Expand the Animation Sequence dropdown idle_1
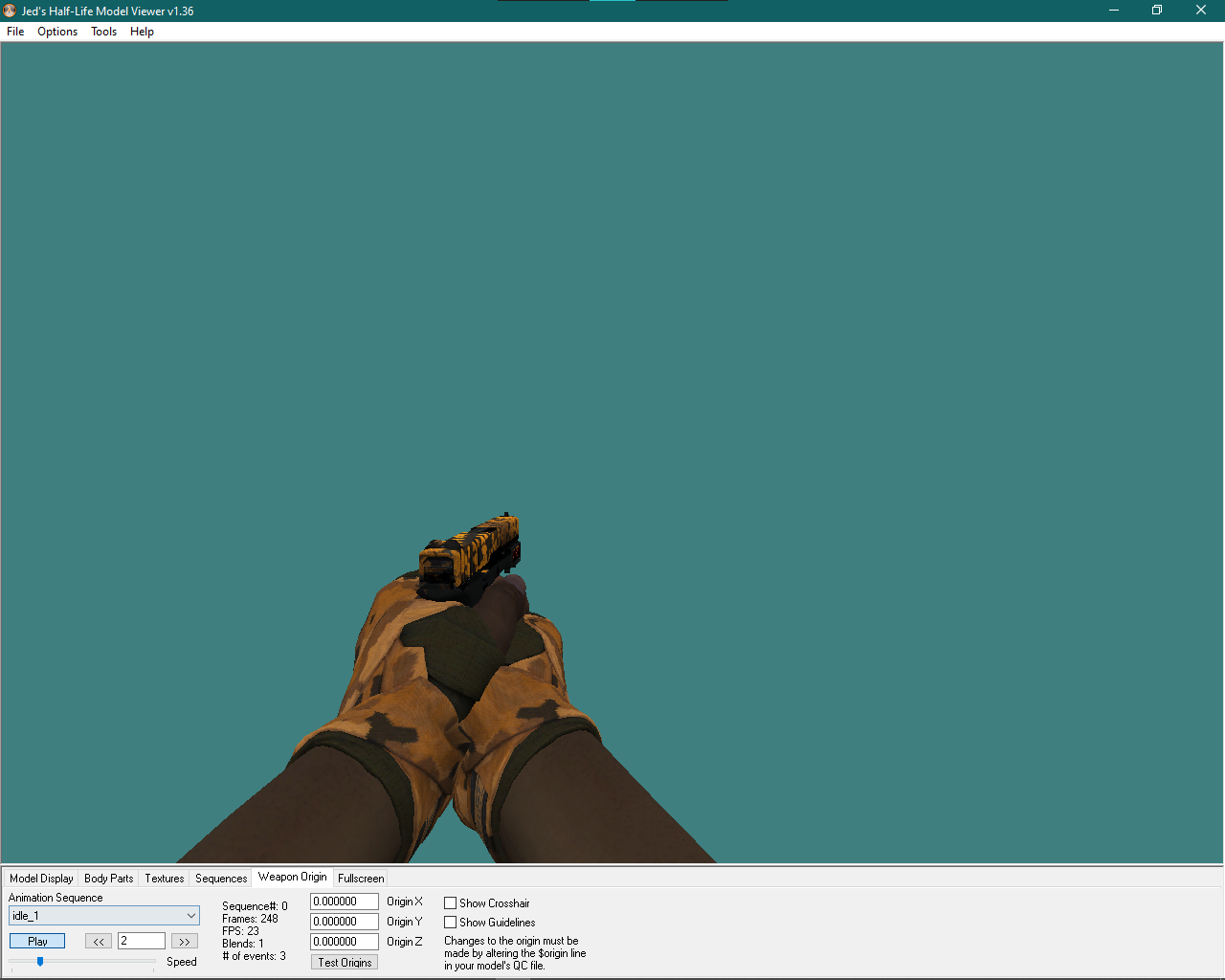This screenshot has height=980, width=1225. (104, 916)
